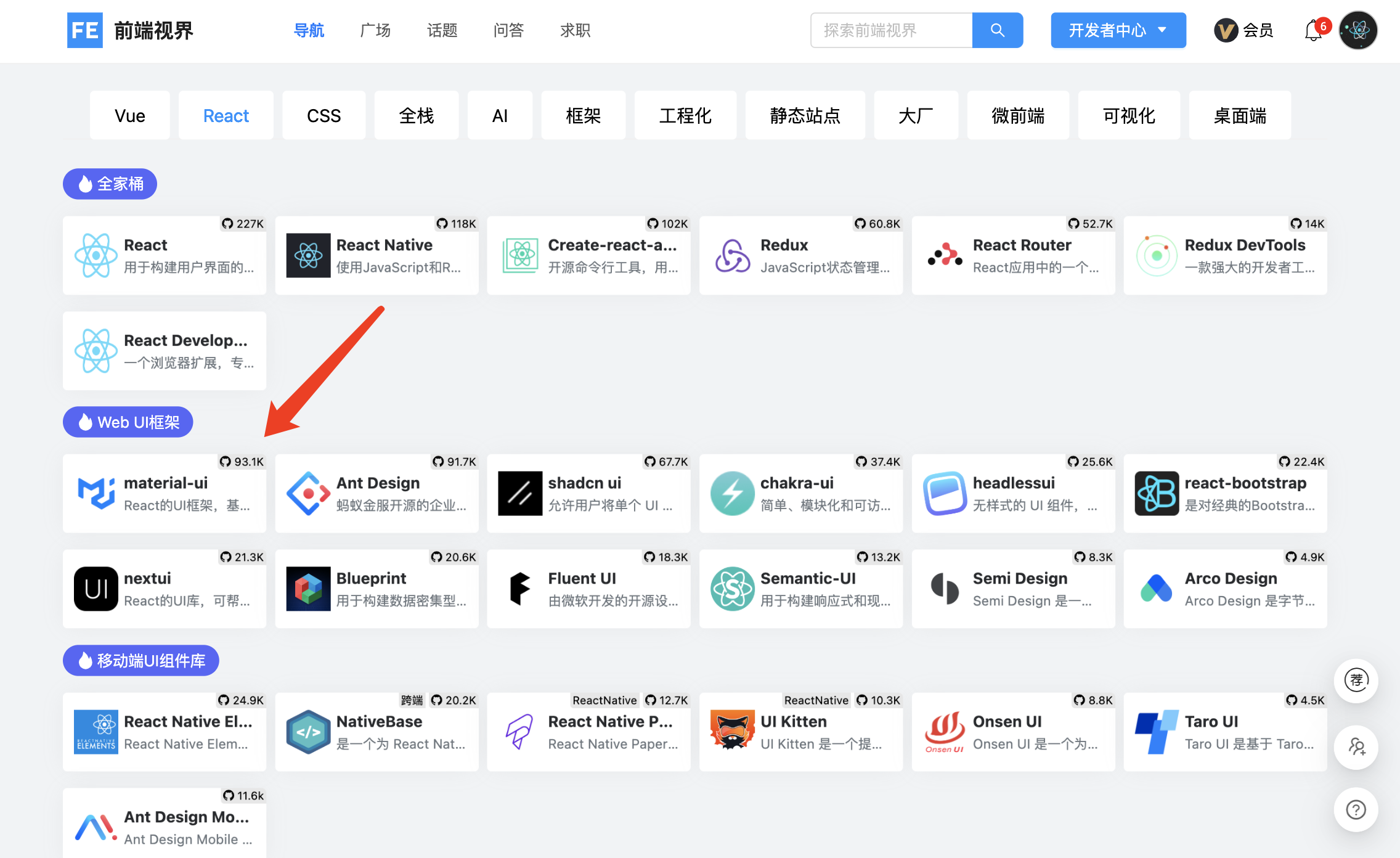This screenshot has width=1400, height=858.
Task: Open the Semi Design card
Action: (1013, 589)
